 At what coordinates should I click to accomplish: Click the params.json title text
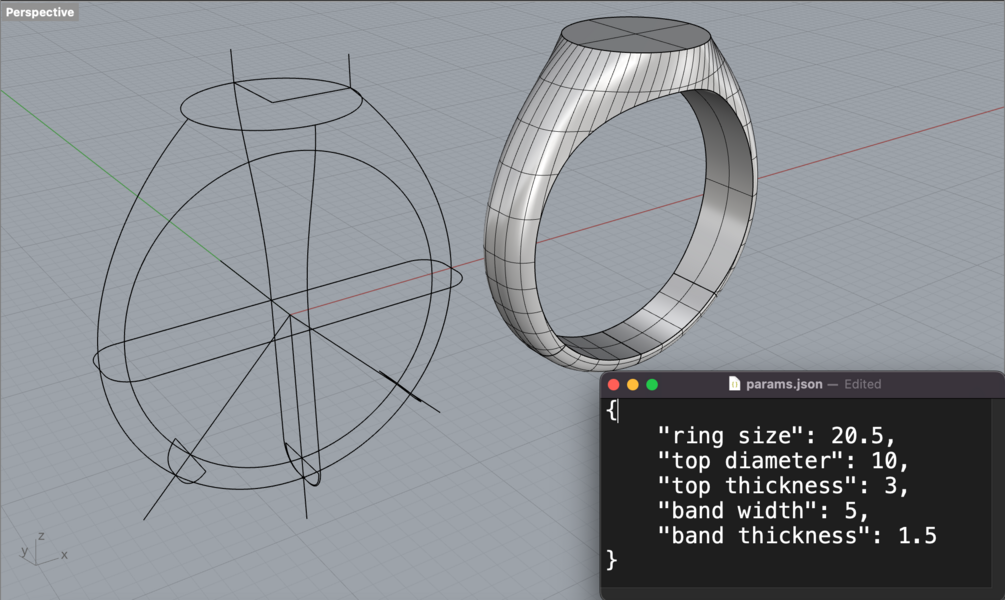tap(784, 384)
